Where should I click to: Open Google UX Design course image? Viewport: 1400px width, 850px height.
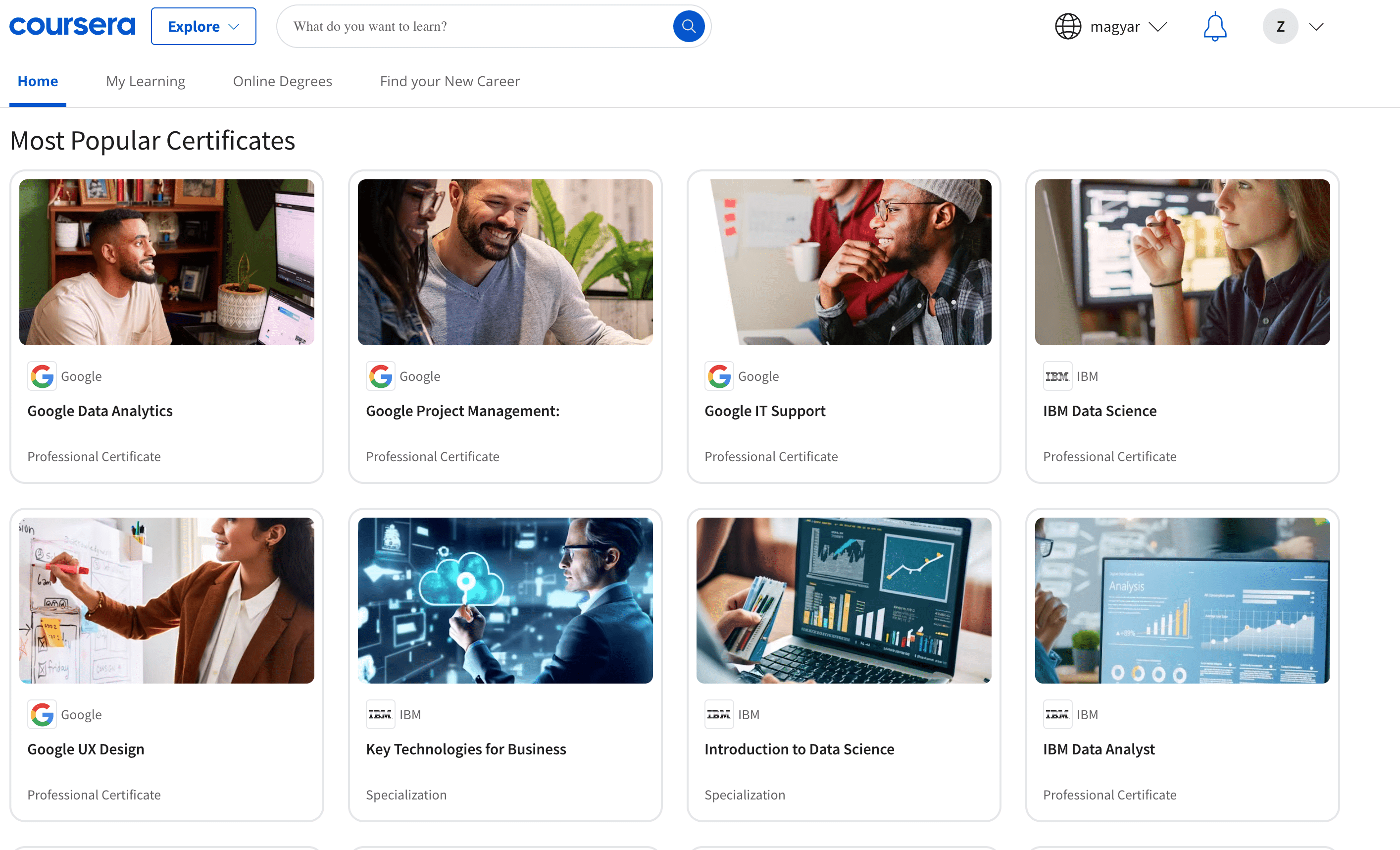click(x=166, y=600)
